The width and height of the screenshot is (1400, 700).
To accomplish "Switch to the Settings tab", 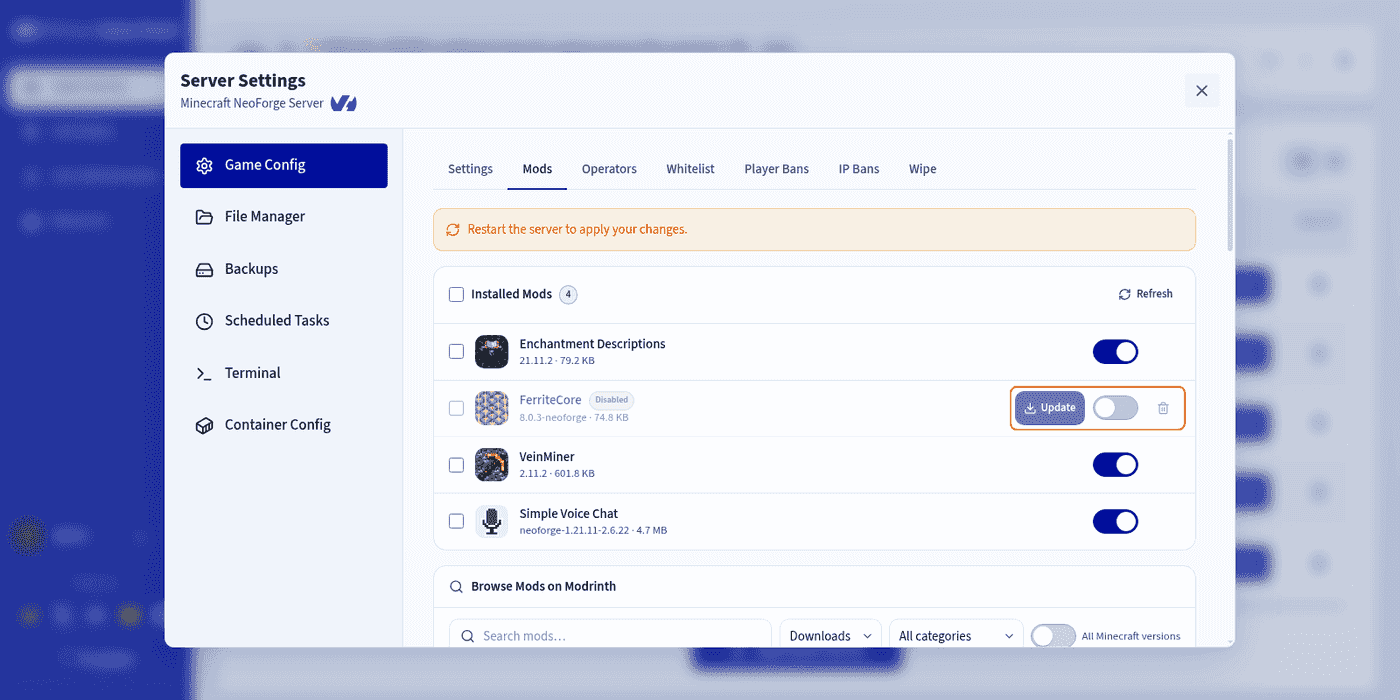I will pyautogui.click(x=470, y=169).
